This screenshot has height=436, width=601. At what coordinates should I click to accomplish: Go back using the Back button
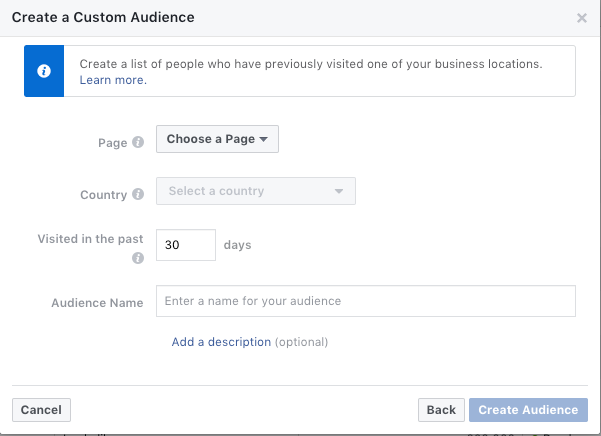pyautogui.click(x=441, y=410)
